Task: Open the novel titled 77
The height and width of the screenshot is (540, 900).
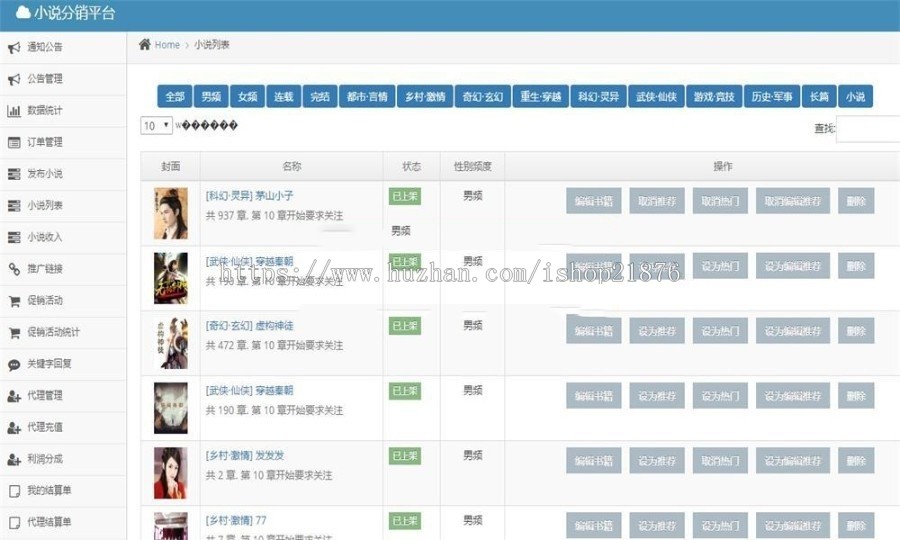Action: coord(261,520)
